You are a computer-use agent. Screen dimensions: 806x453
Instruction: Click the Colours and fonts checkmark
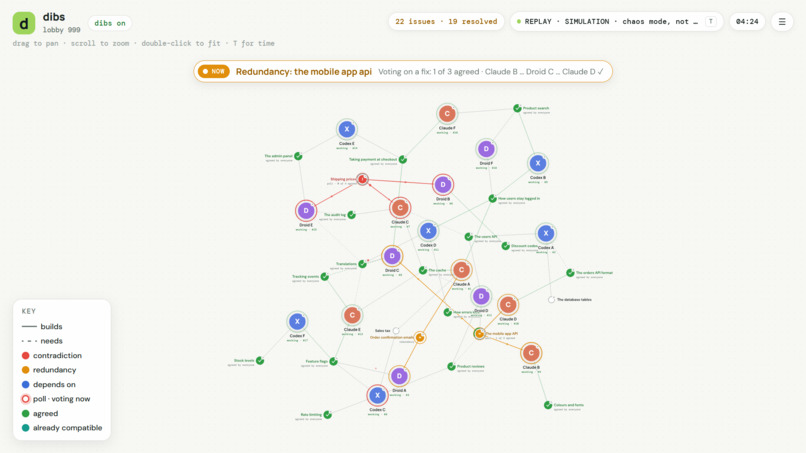(x=548, y=405)
